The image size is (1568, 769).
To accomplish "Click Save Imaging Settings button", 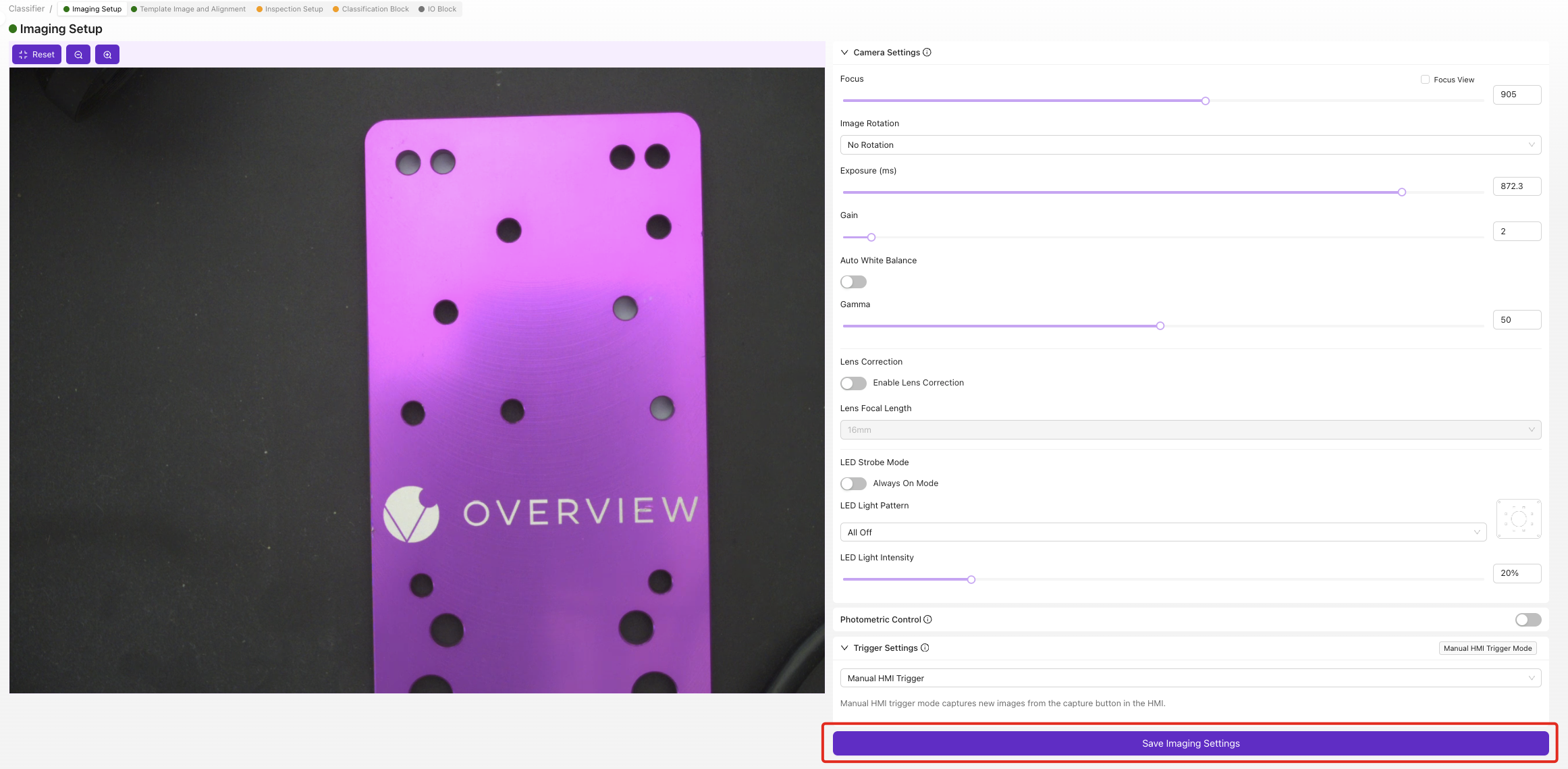I will 1190,743.
